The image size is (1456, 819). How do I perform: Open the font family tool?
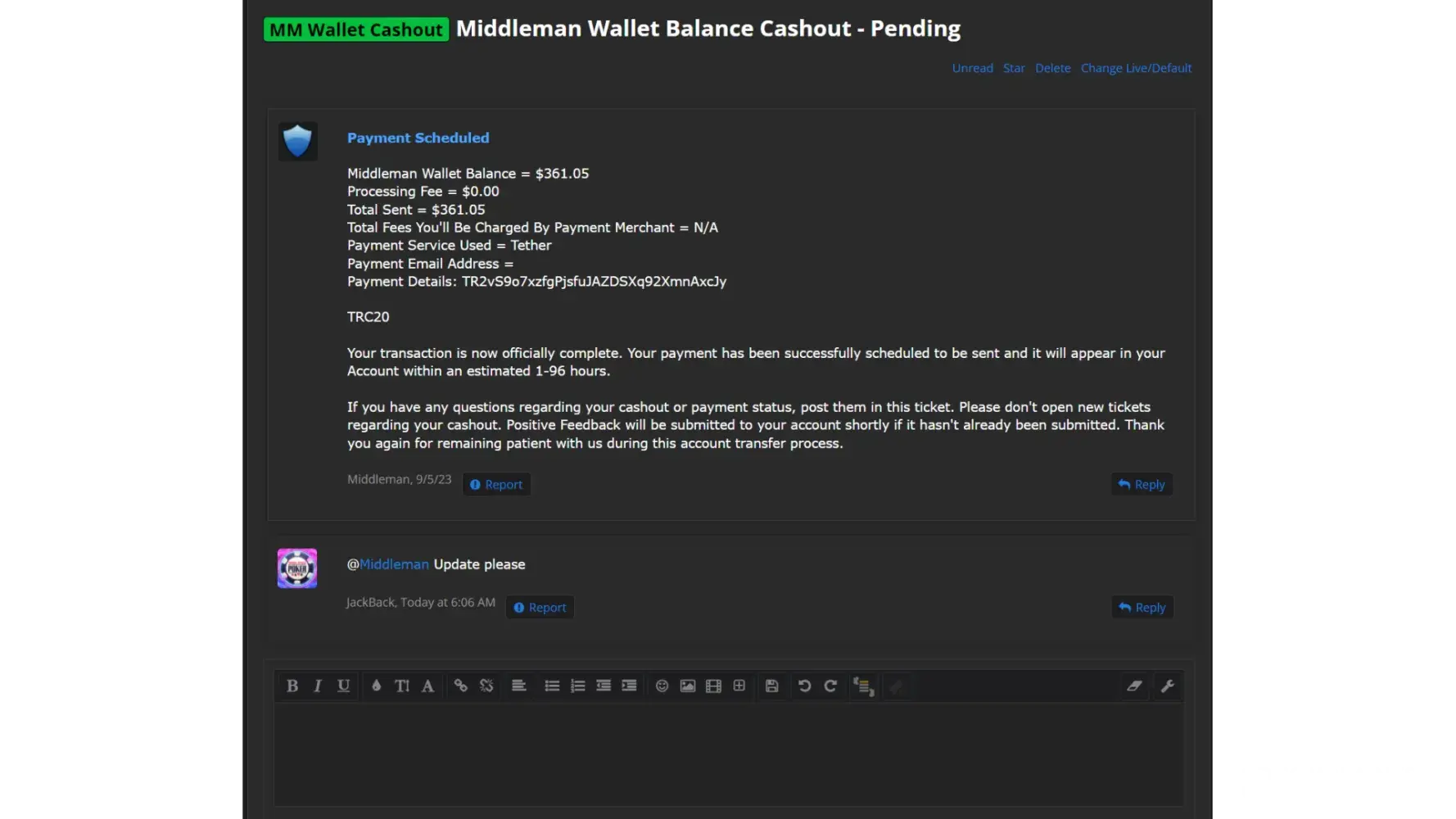click(427, 686)
